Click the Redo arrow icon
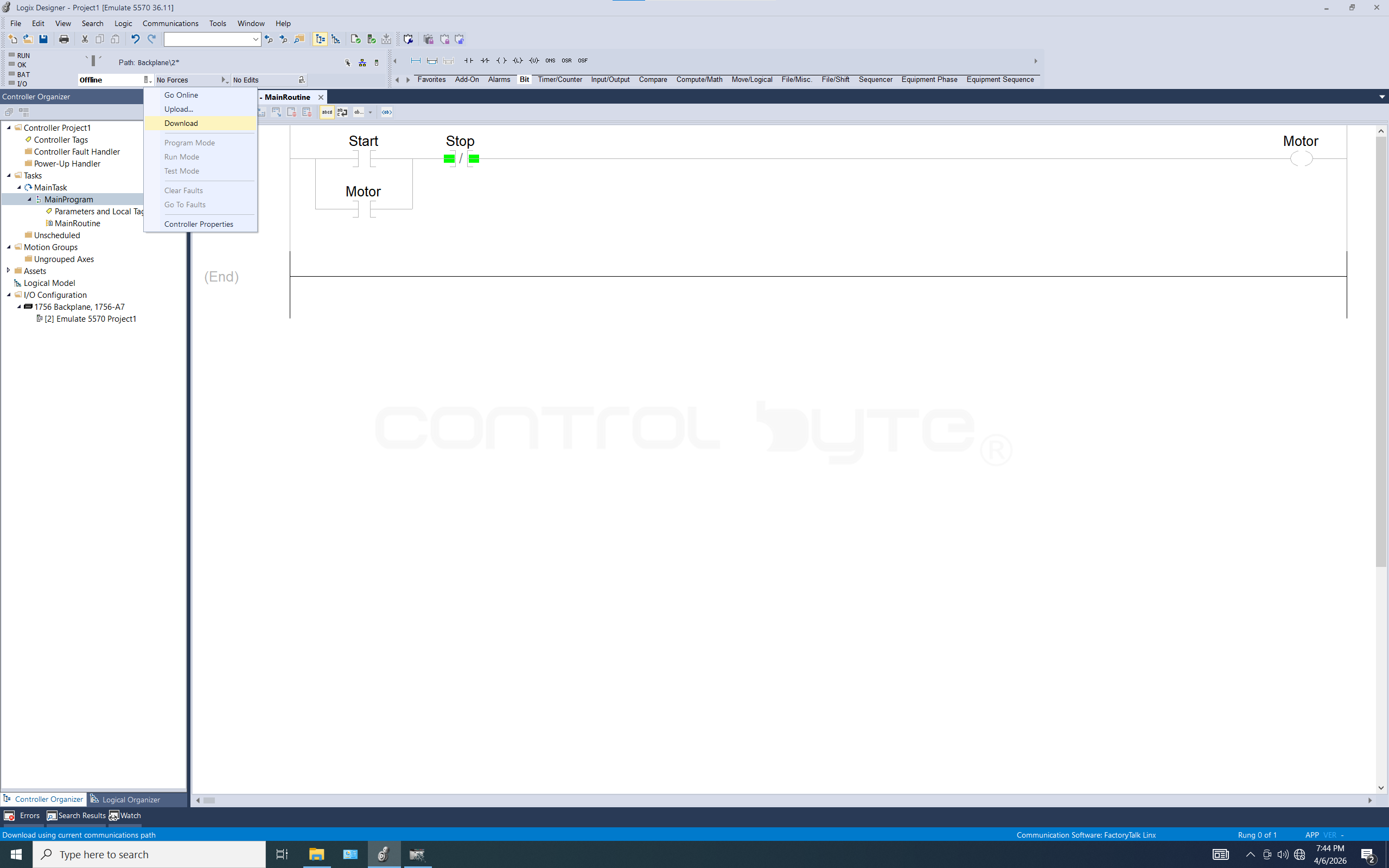Viewport: 1389px width, 868px height. click(x=151, y=39)
